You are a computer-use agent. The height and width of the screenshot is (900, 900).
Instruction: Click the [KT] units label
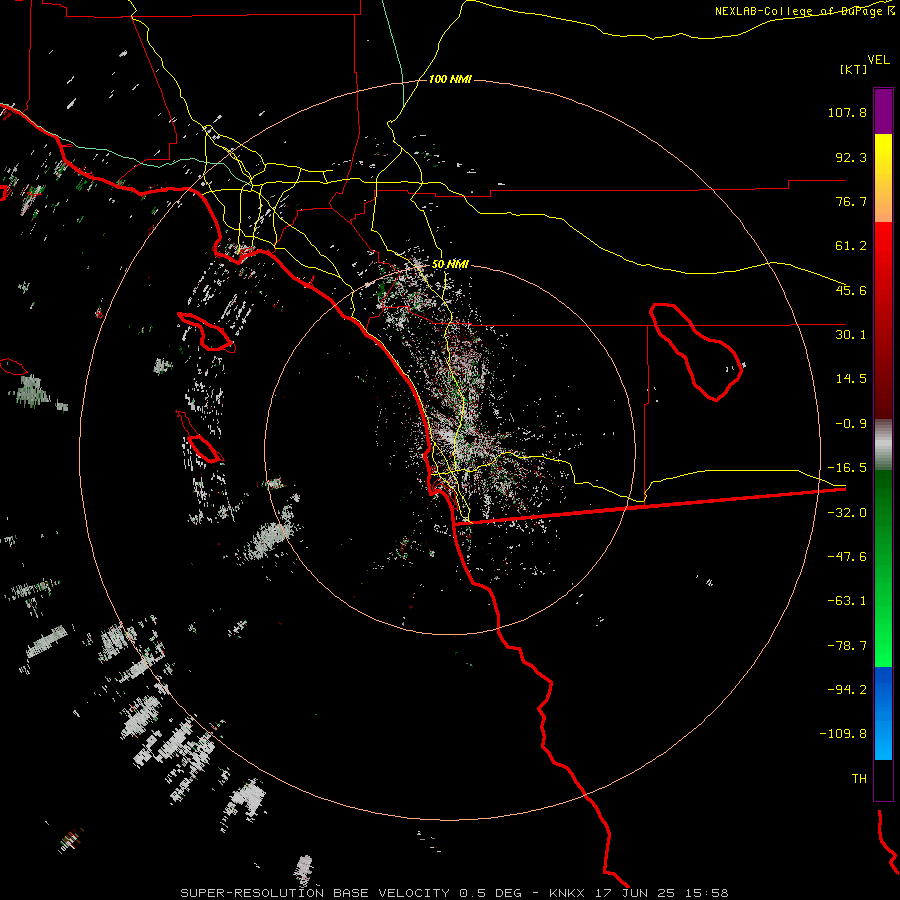tap(854, 69)
